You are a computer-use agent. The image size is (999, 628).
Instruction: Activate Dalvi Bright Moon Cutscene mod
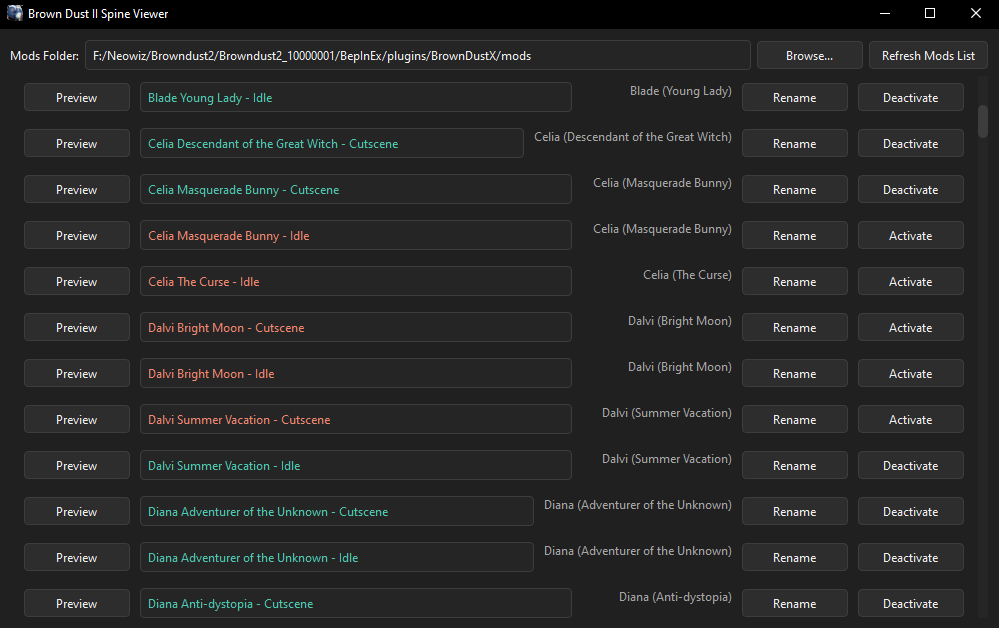[910, 328]
